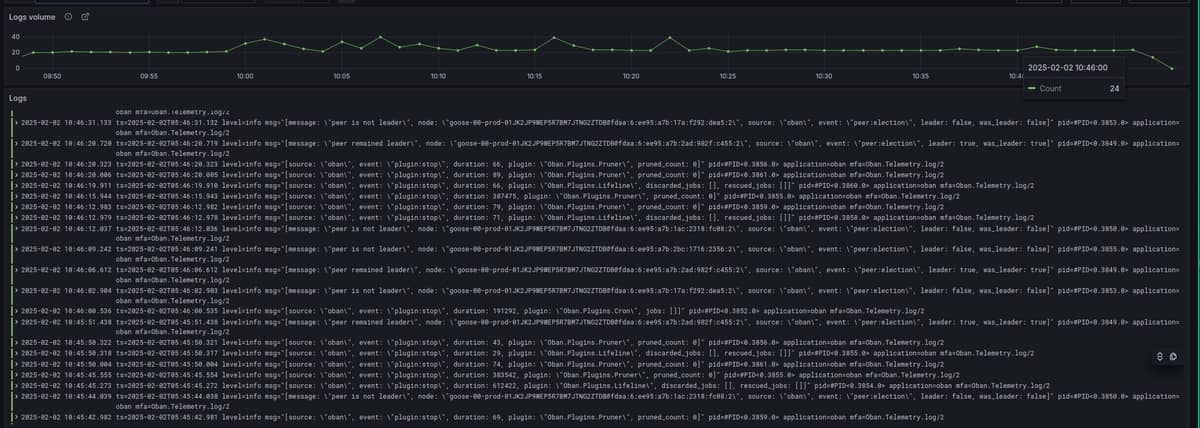The height and width of the screenshot is (428, 1200).
Task: Click timestamp 2025-02-02 10:45:50.004 log row
Action: [68, 365]
